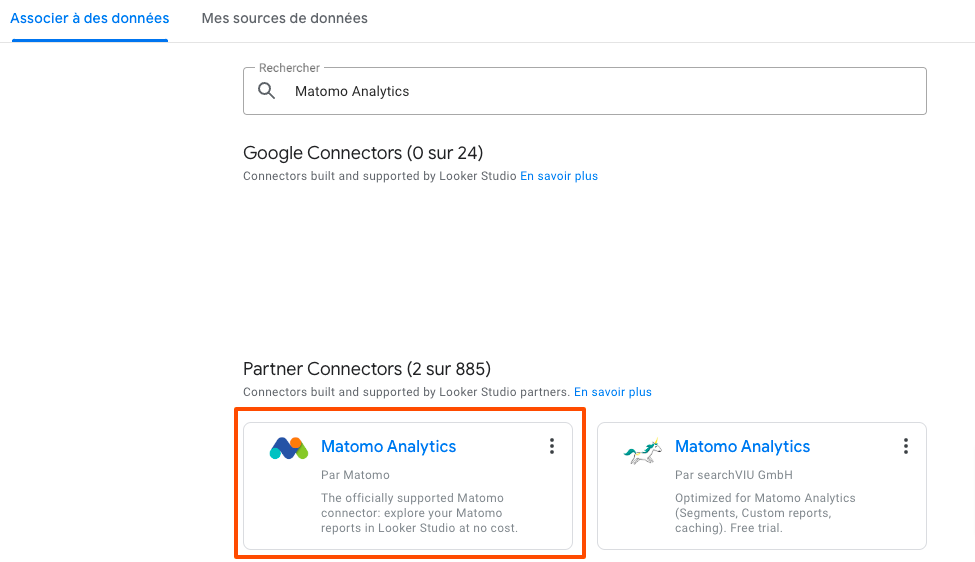Select Matomo Analytics connector by searchVIU GmbH
The image size is (975, 562).
point(742,446)
